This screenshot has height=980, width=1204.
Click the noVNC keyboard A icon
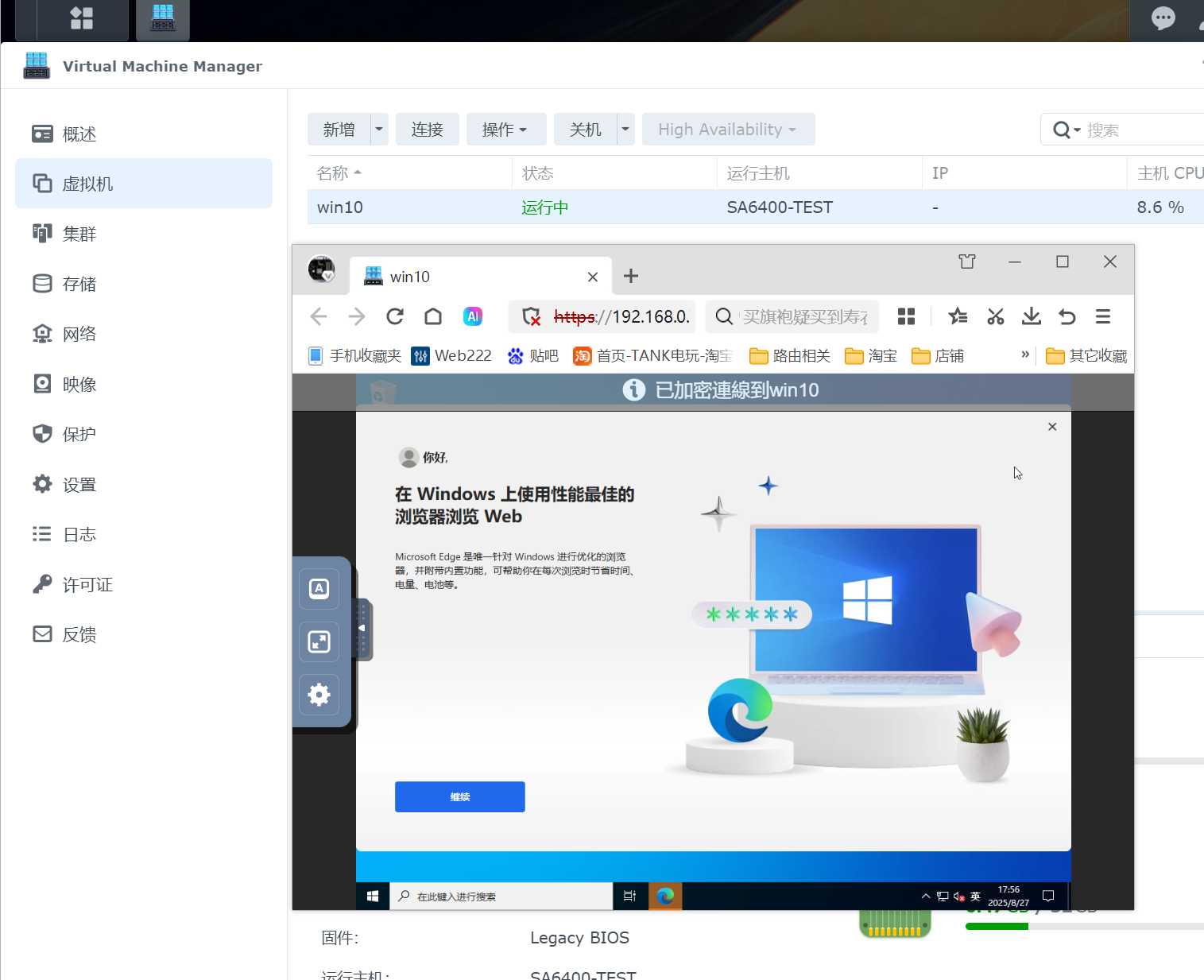pyautogui.click(x=319, y=588)
